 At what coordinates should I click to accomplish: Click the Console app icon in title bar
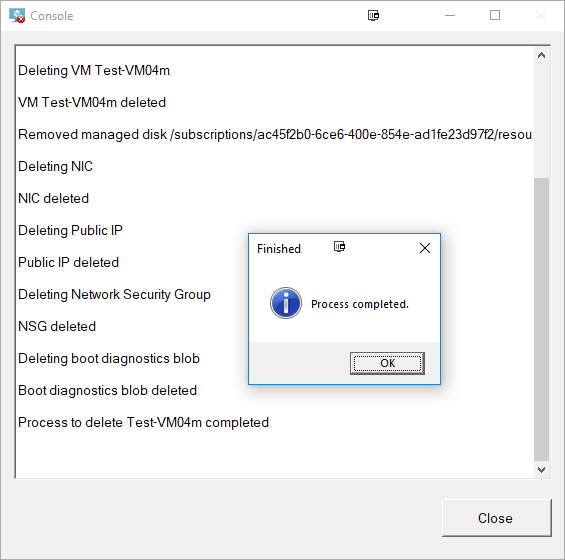[x=17, y=15]
